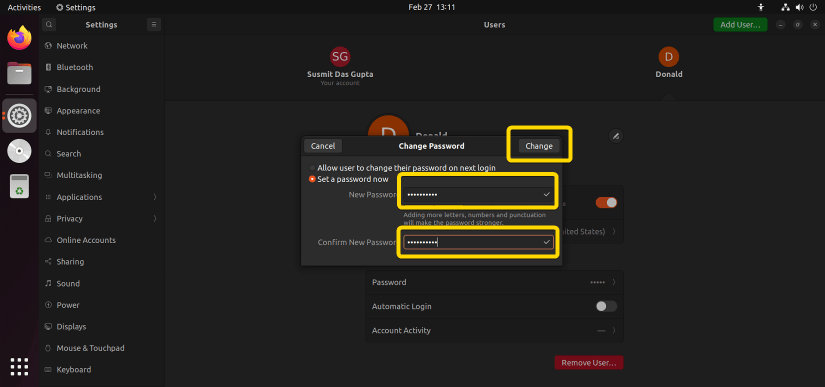Open Keyboard settings
The height and width of the screenshot is (387, 825).
click(x=102, y=370)
